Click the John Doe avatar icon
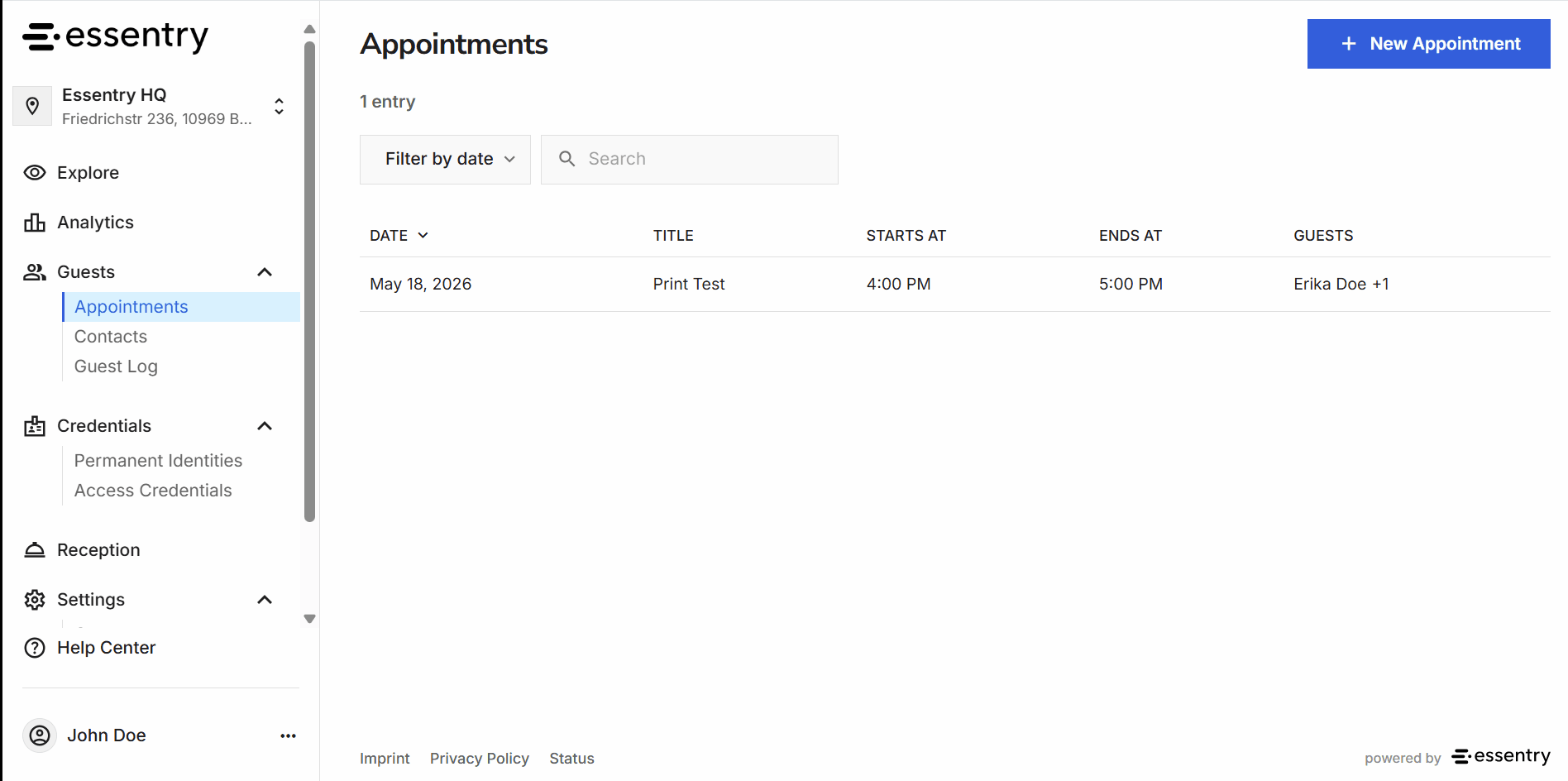The image size is (1568, 781). click(x=40, y=735)
